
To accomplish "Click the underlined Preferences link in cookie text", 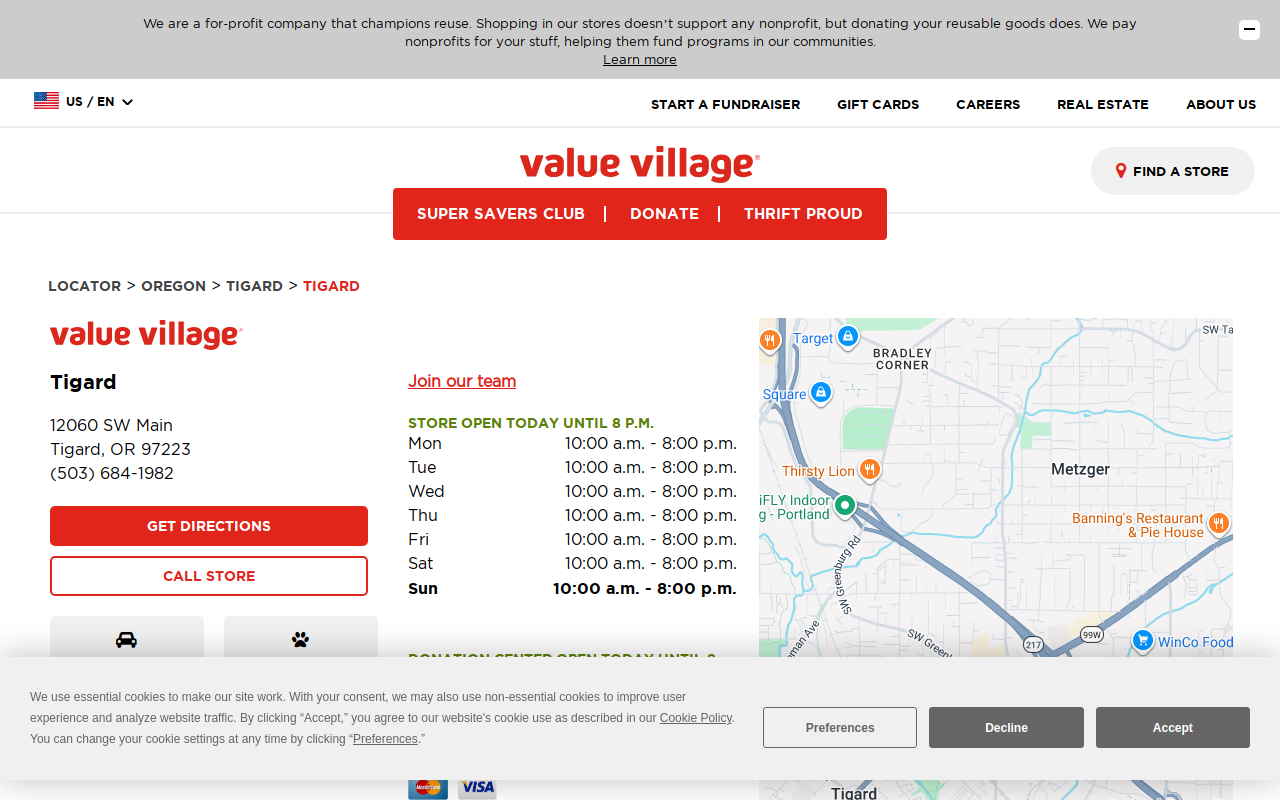I will coord(385,739).
